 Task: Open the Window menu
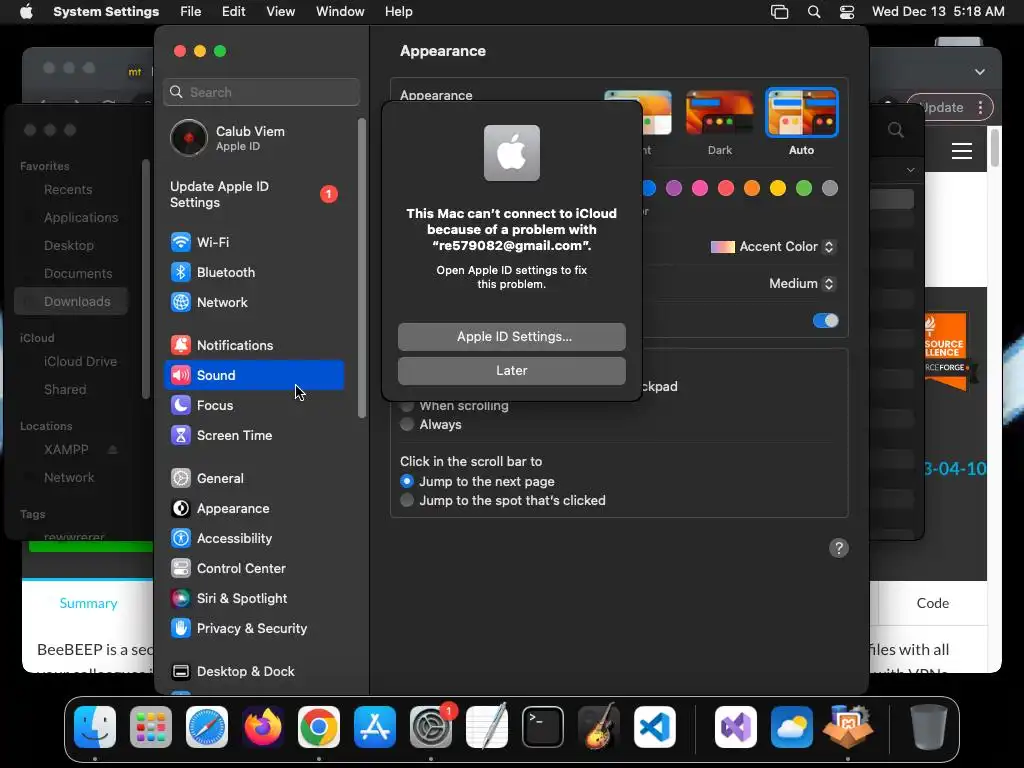[340, 12]
